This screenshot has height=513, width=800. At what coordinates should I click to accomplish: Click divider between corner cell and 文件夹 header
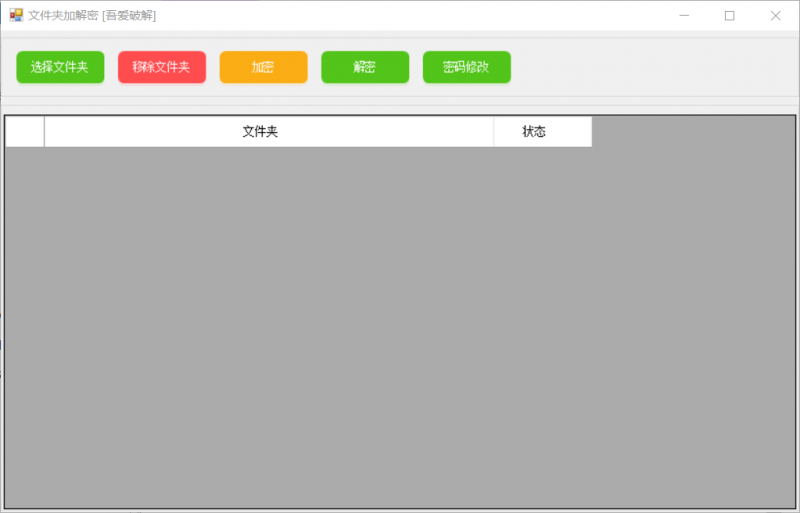(44, 132)
